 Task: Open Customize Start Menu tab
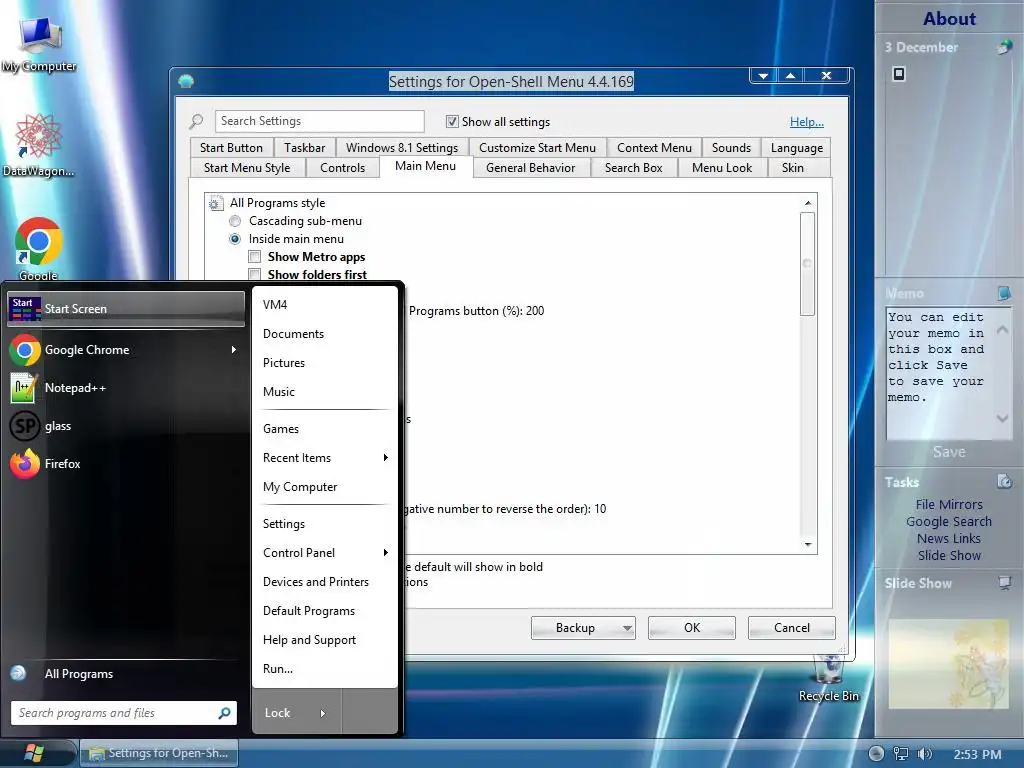tap(537, 148)
